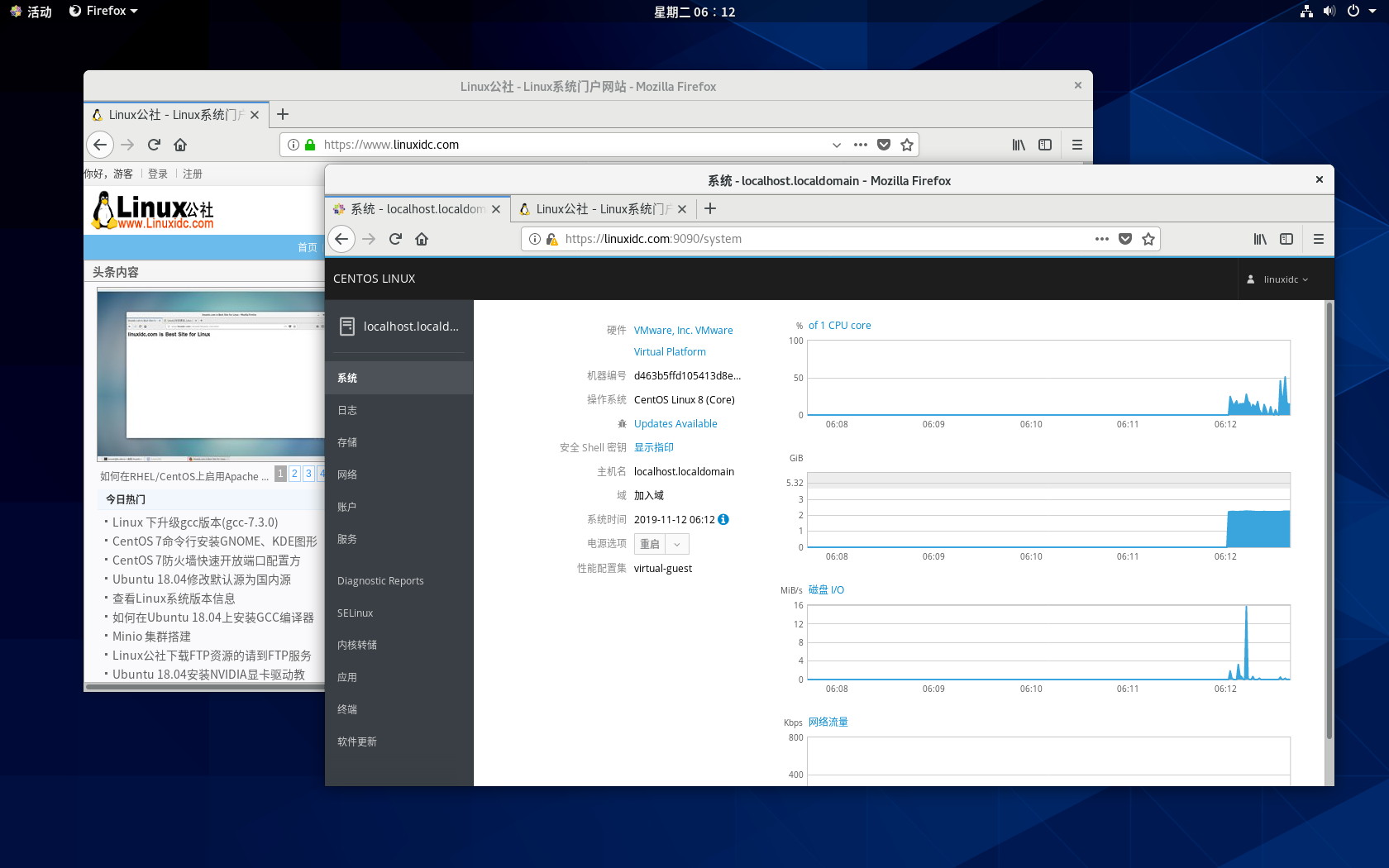Select 存储 in the Cockpit sidebar
Screen dimensions: 1389x868
click(399, 442)
